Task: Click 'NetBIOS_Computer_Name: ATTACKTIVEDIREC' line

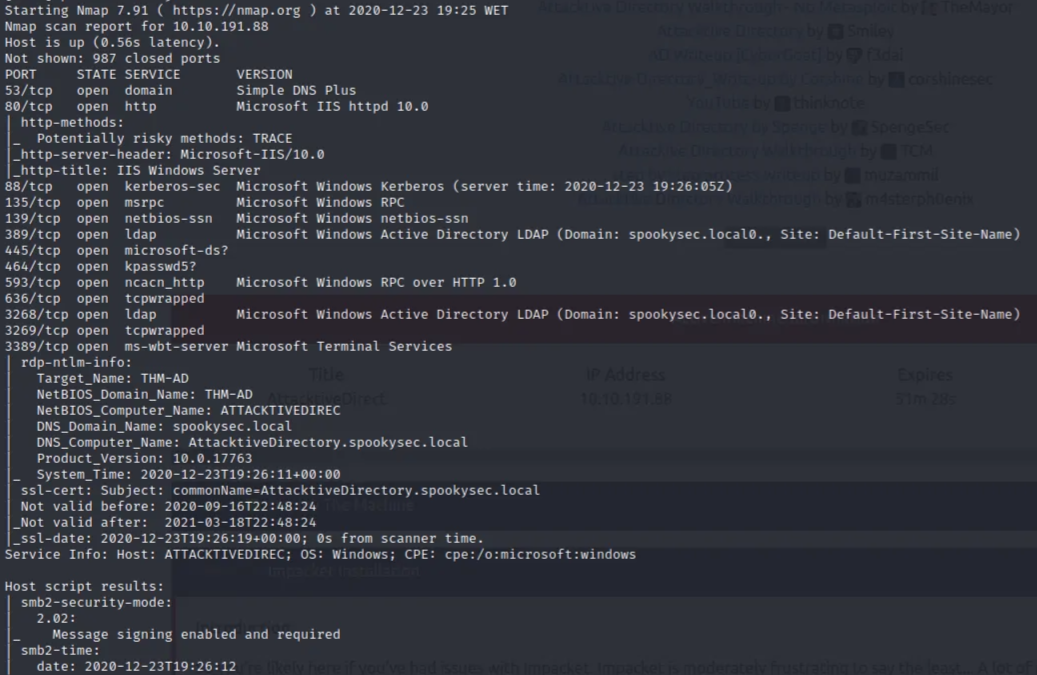Action: pyautogui.click(x=188, y=411)
